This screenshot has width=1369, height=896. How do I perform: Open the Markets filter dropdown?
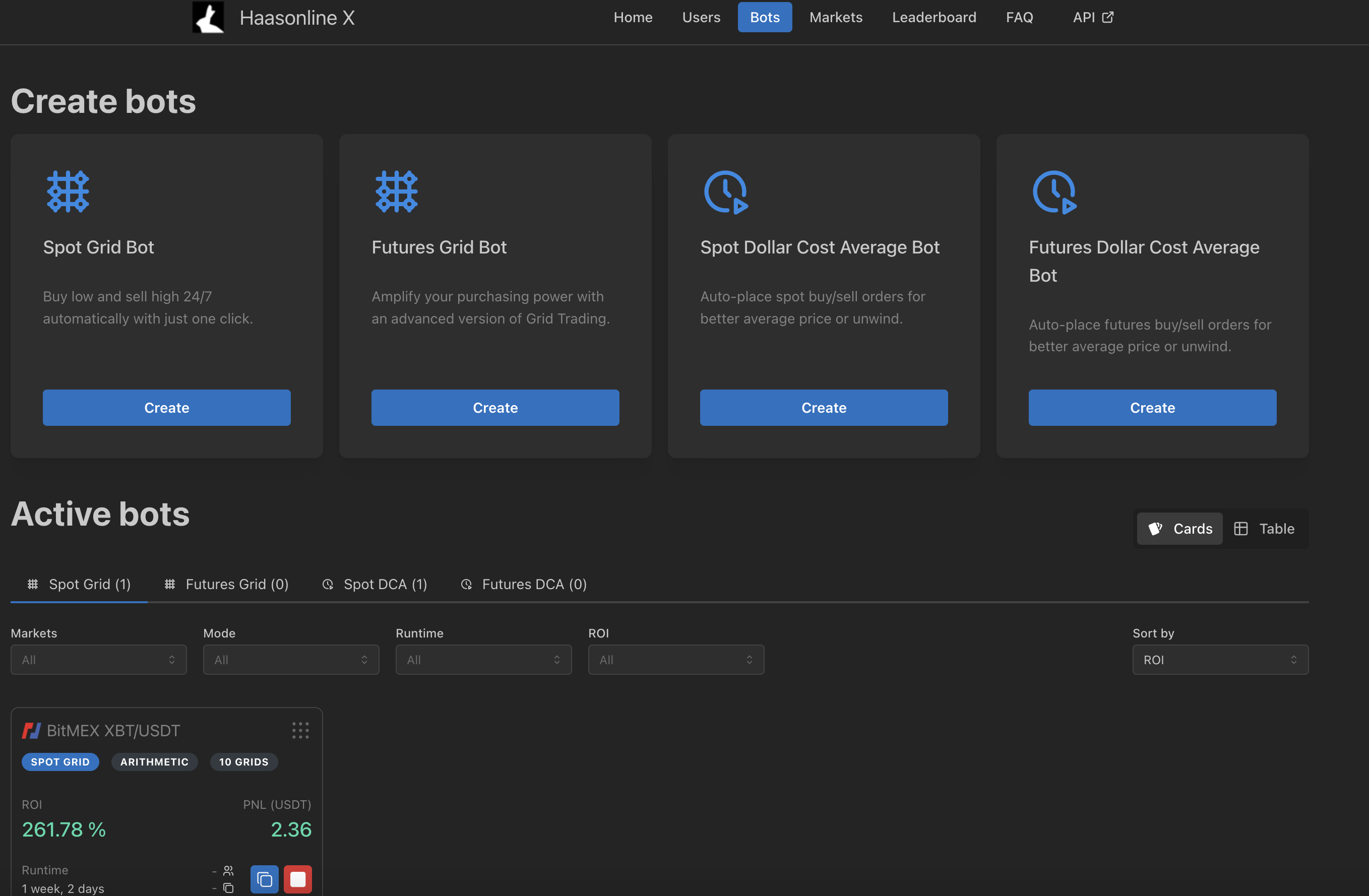[98, 660]
